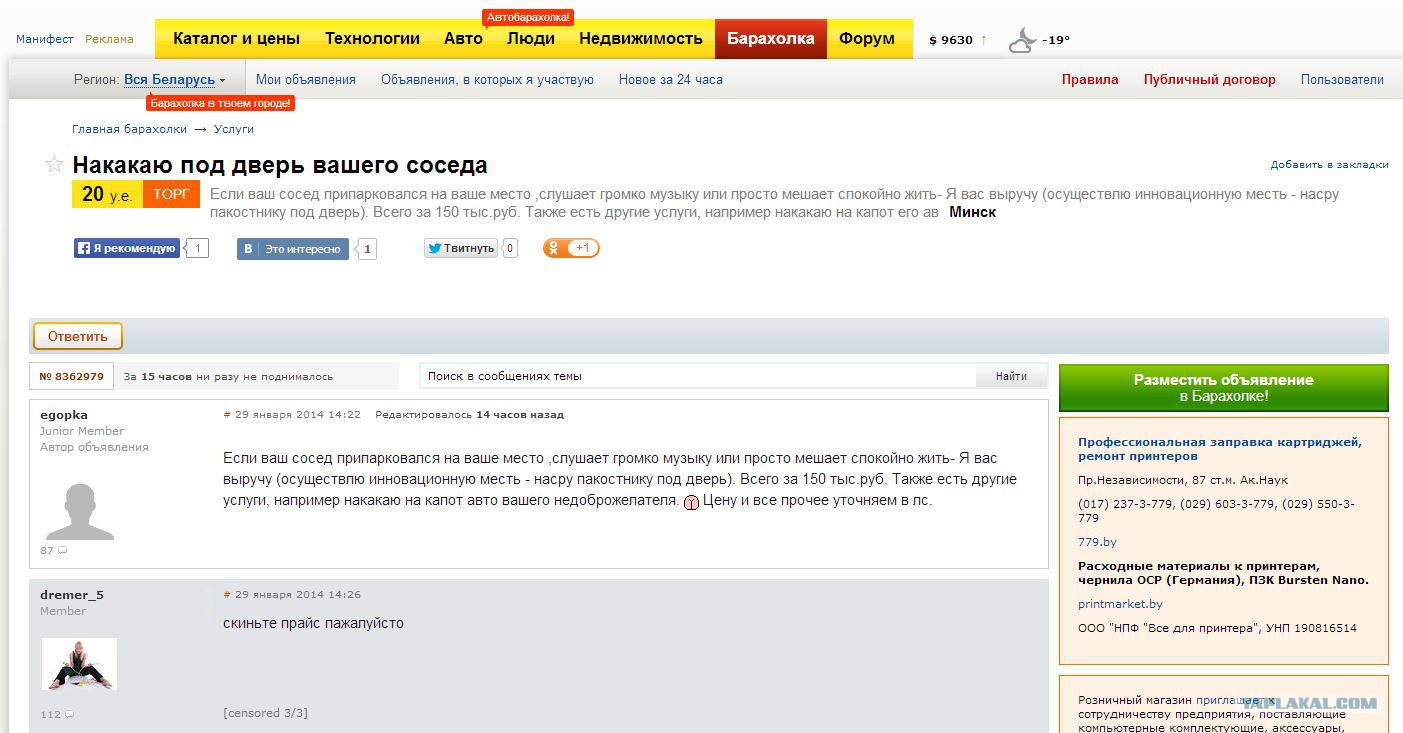The image size is (1403, 733).
Task: Open comment icon under egopka's avatar
Action: coord(62,551)
